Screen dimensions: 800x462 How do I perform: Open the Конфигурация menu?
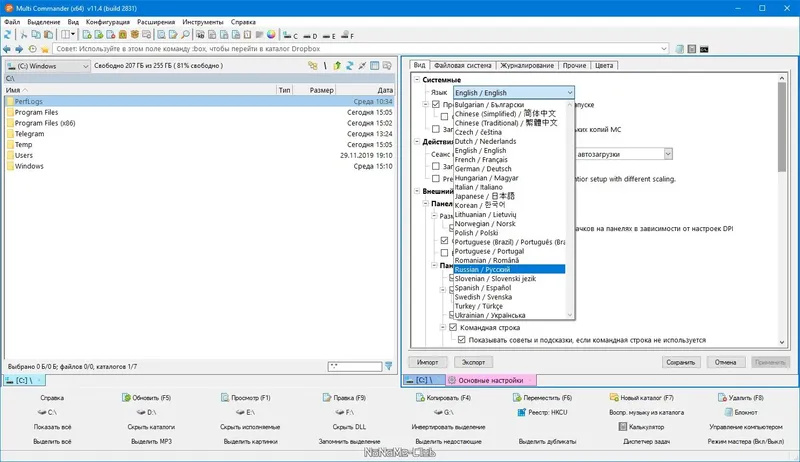(x=108, y=22)
